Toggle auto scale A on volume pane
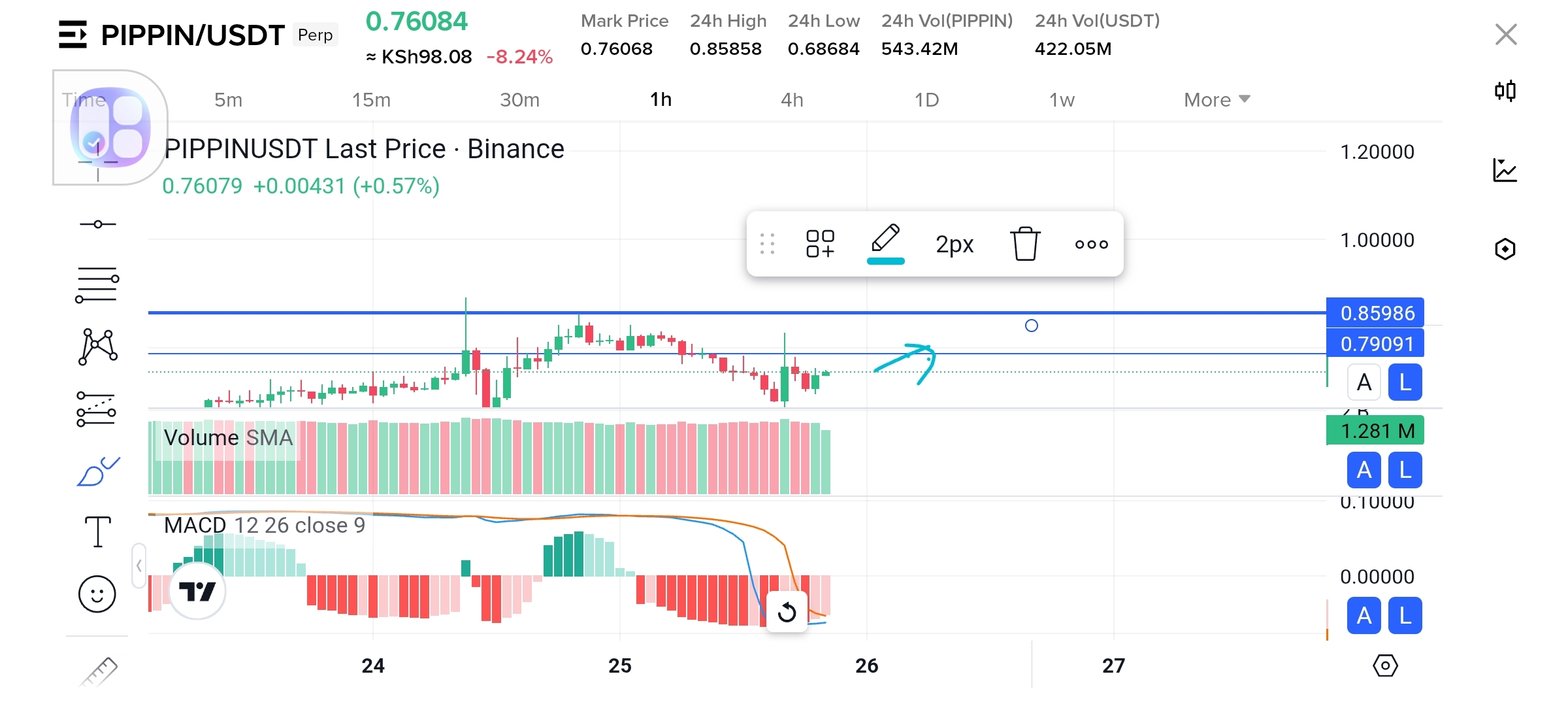 point(1364,470)
